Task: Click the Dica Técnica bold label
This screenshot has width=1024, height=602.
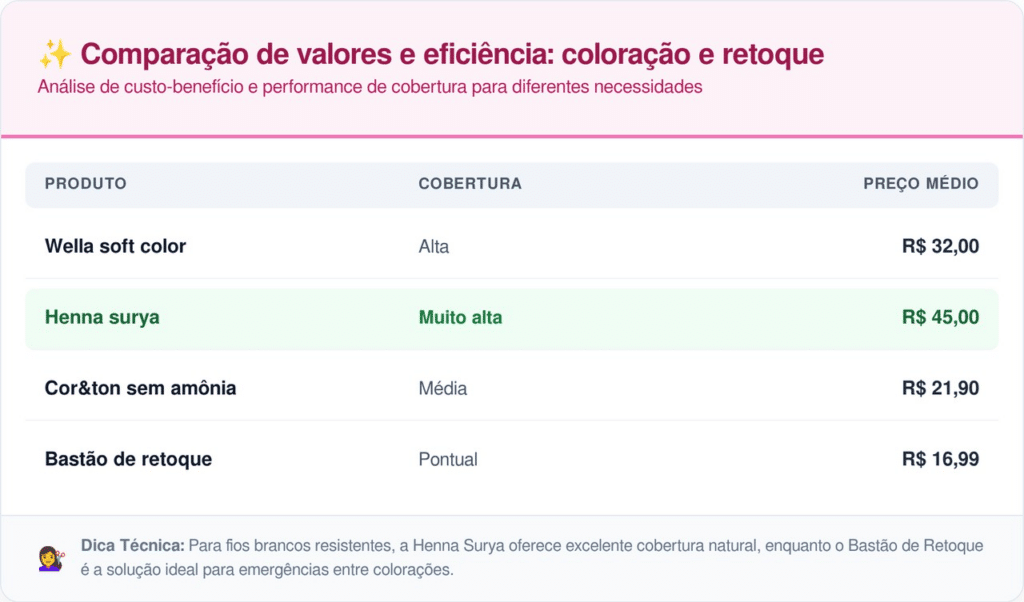Action: [132, 546]
